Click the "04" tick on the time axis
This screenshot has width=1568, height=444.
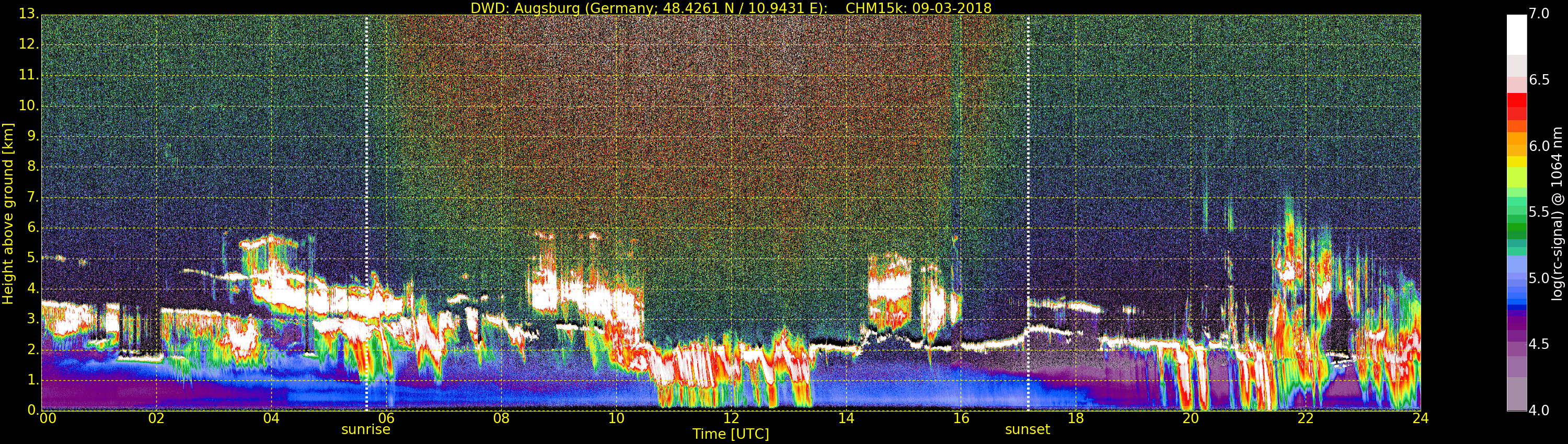coord(271,418)
